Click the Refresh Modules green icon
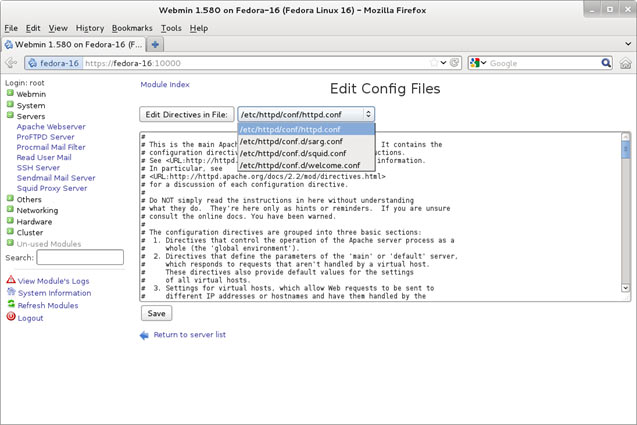 click(11, 304)
